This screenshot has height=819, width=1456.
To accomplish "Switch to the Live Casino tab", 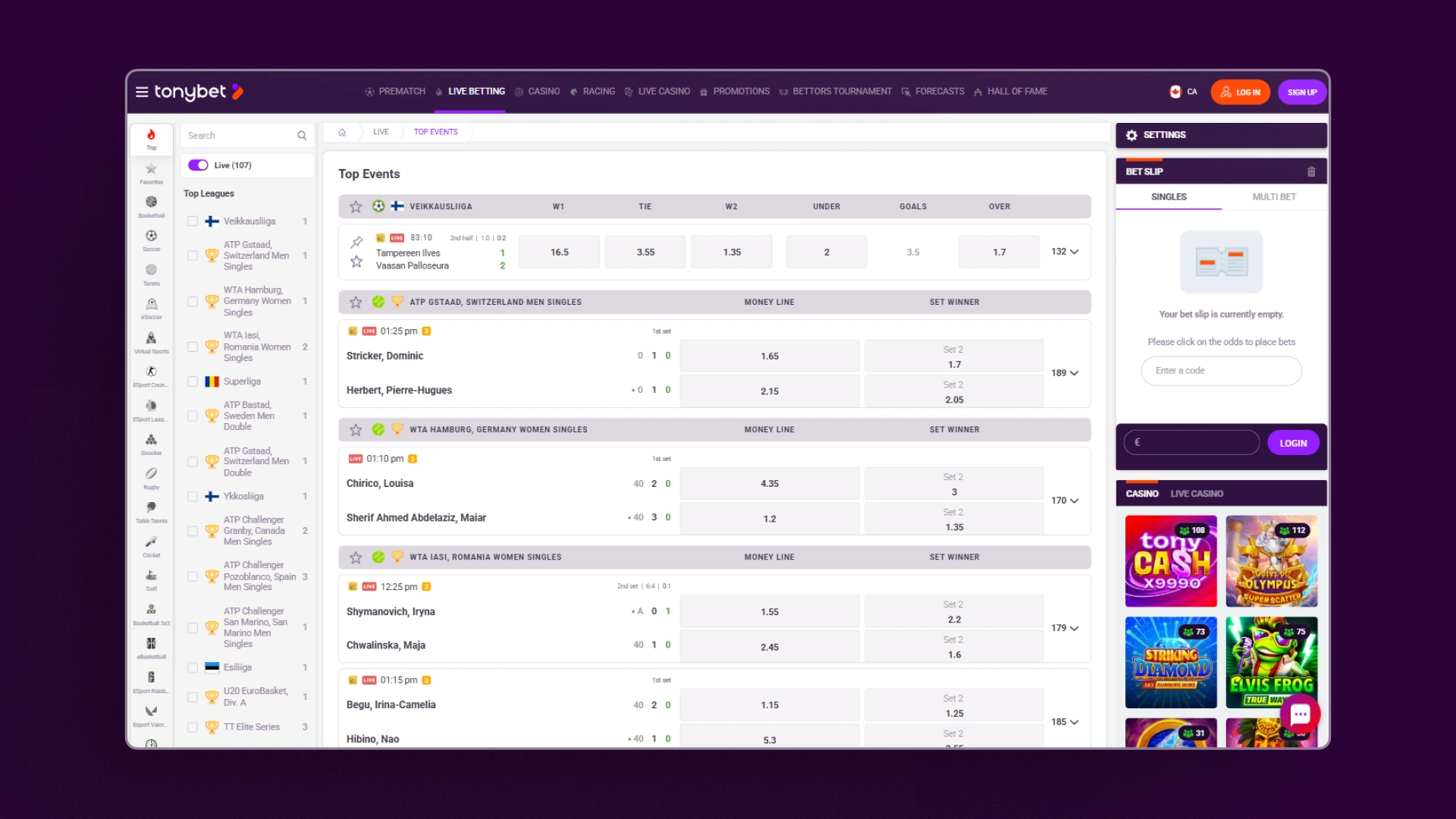I will (1197, 494).
